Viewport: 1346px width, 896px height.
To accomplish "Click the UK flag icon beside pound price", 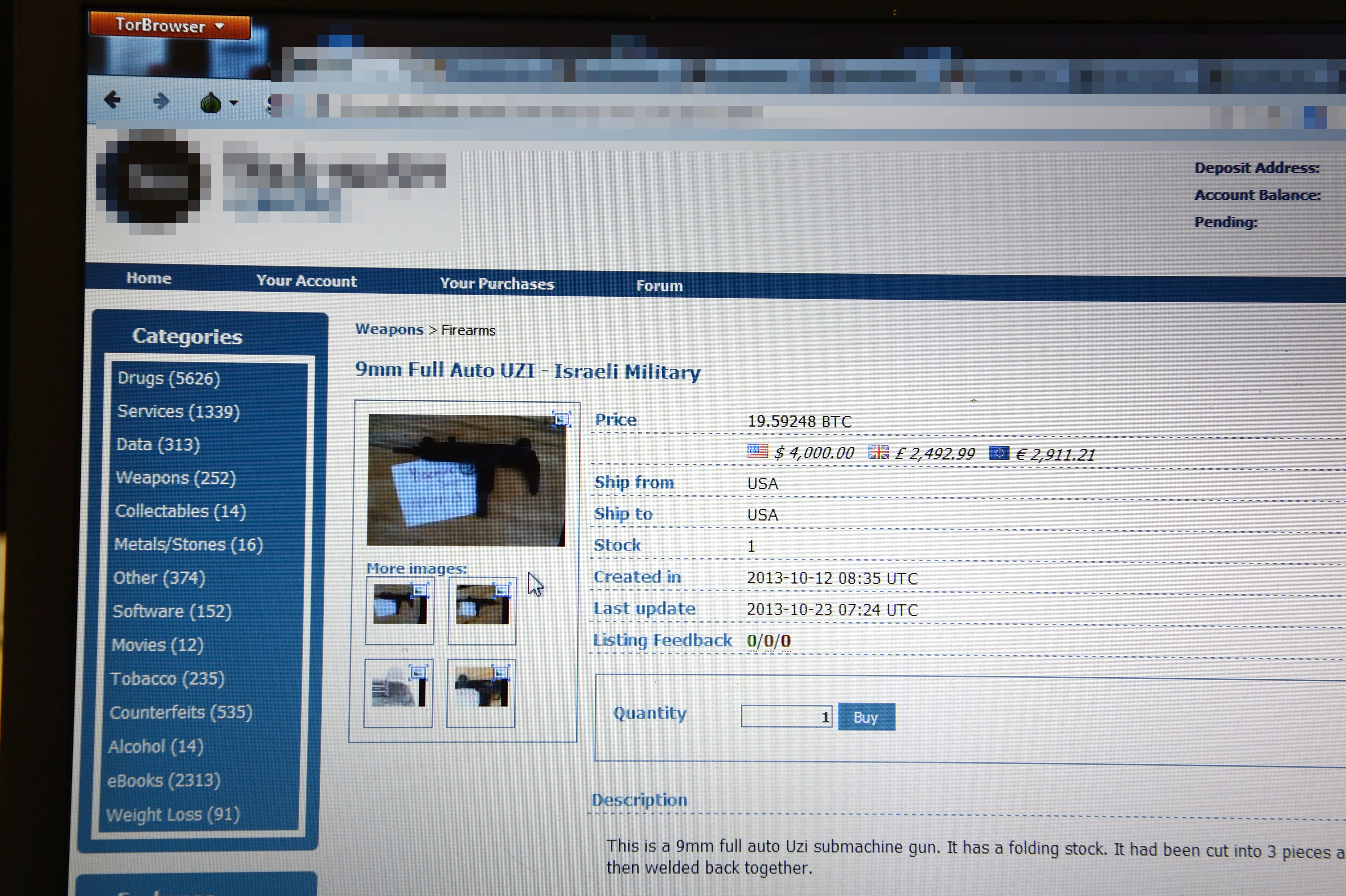I will [878, 453].
